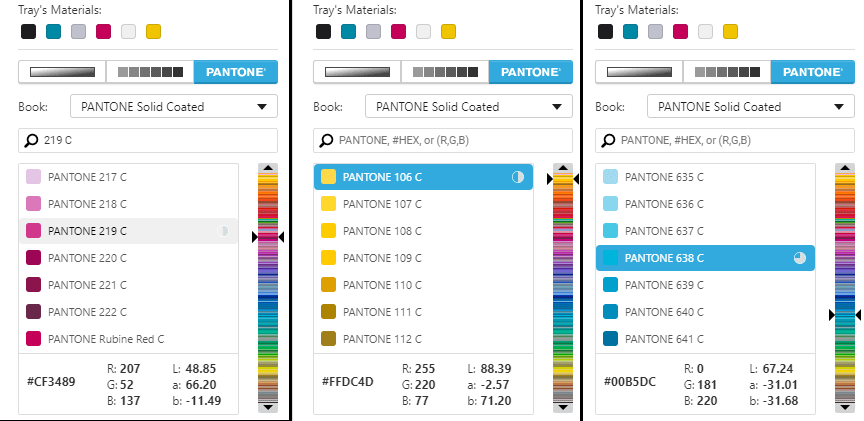Screen dimensions: 864x421
Task: Switch to gradient mode in left panel
Action: click(62, 72)
